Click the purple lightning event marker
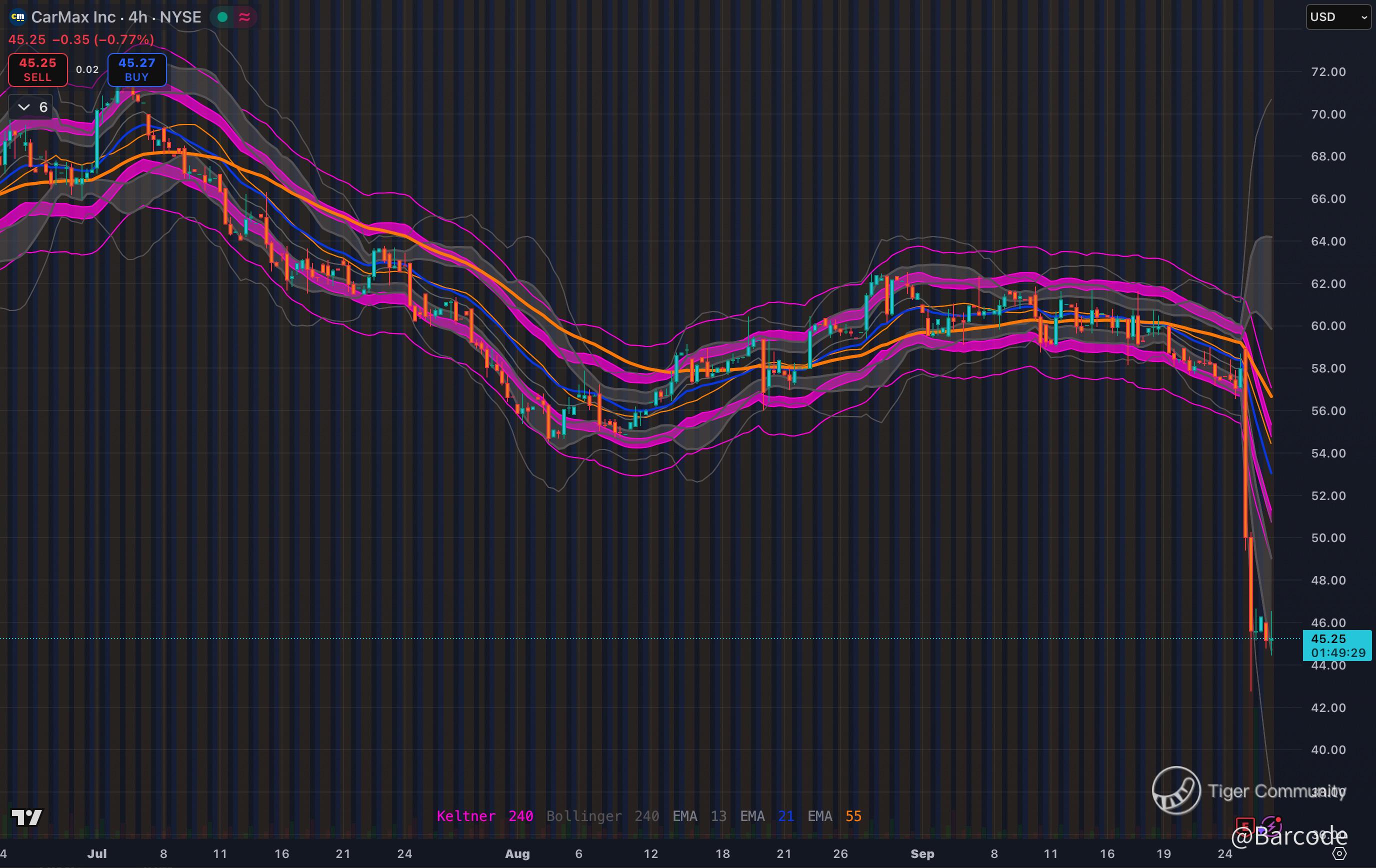This screenshot has height=868, width=1376. click(1271, 825)
